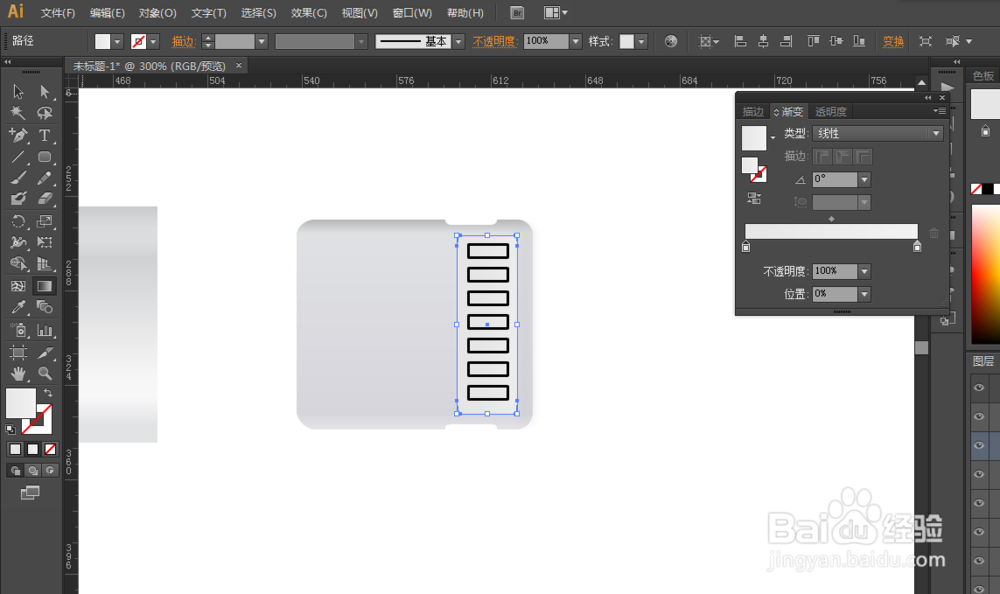Screen dimensions: 1000x594
Task: Select the Gradient tool in toolbox
Action: (x=44, y=286)
